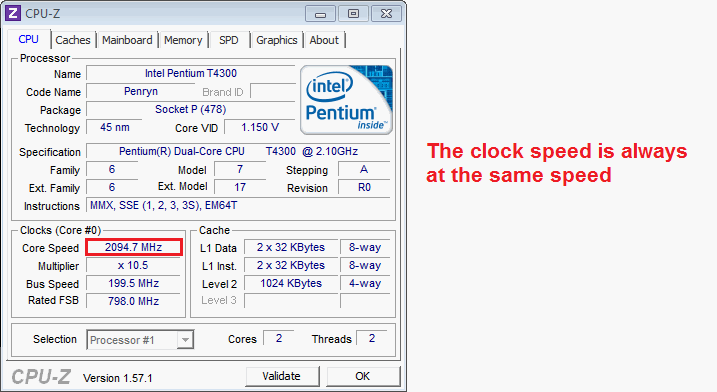The image size is (717, 392).
Task: Click the Rated FSB value 798.0 MHz
Action: point(133,301)
